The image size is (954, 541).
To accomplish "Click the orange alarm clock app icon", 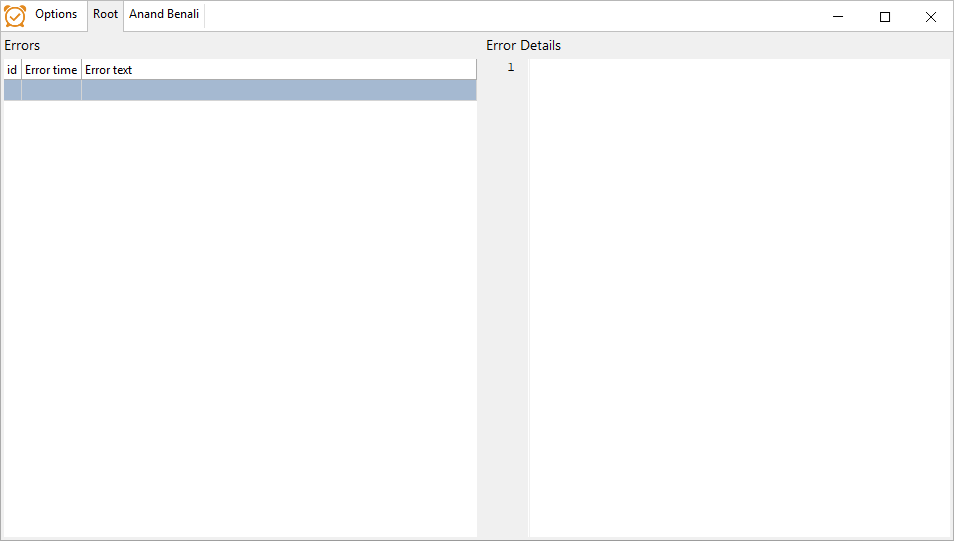I will (x=15, y=16).
